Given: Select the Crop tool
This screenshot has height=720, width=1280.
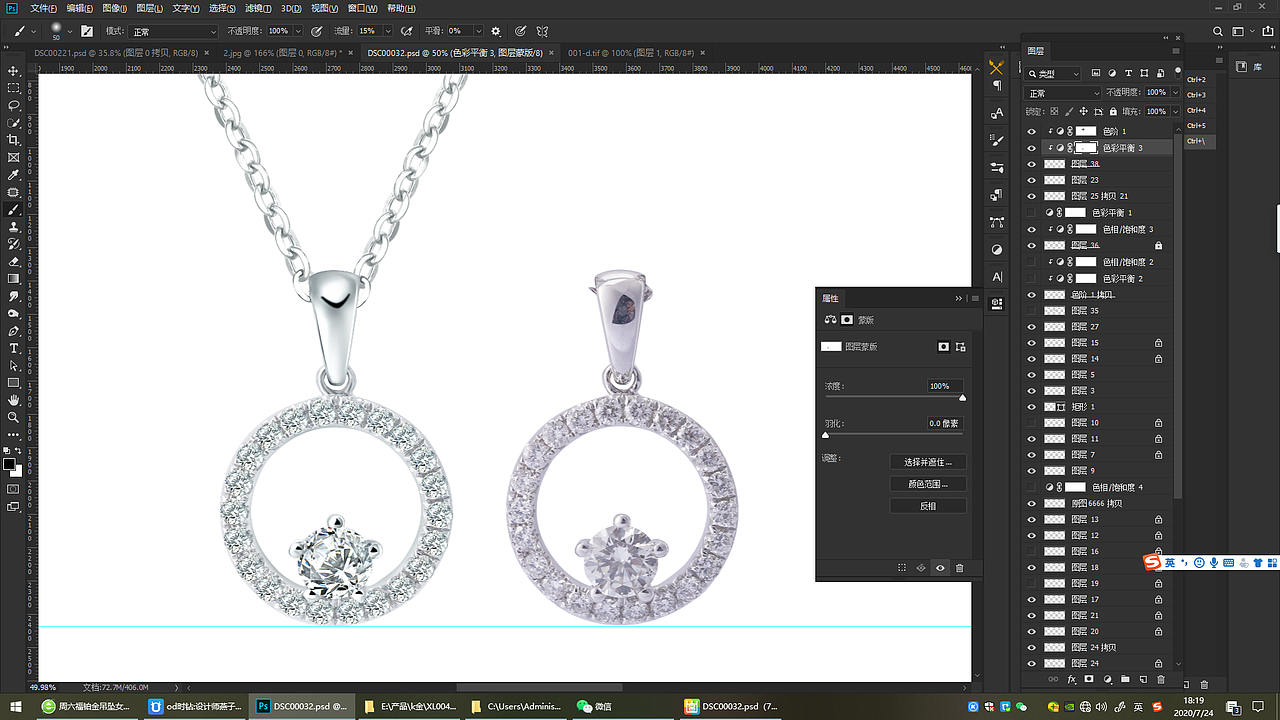Looking at the screenshot, I should (x=14, y=140).
